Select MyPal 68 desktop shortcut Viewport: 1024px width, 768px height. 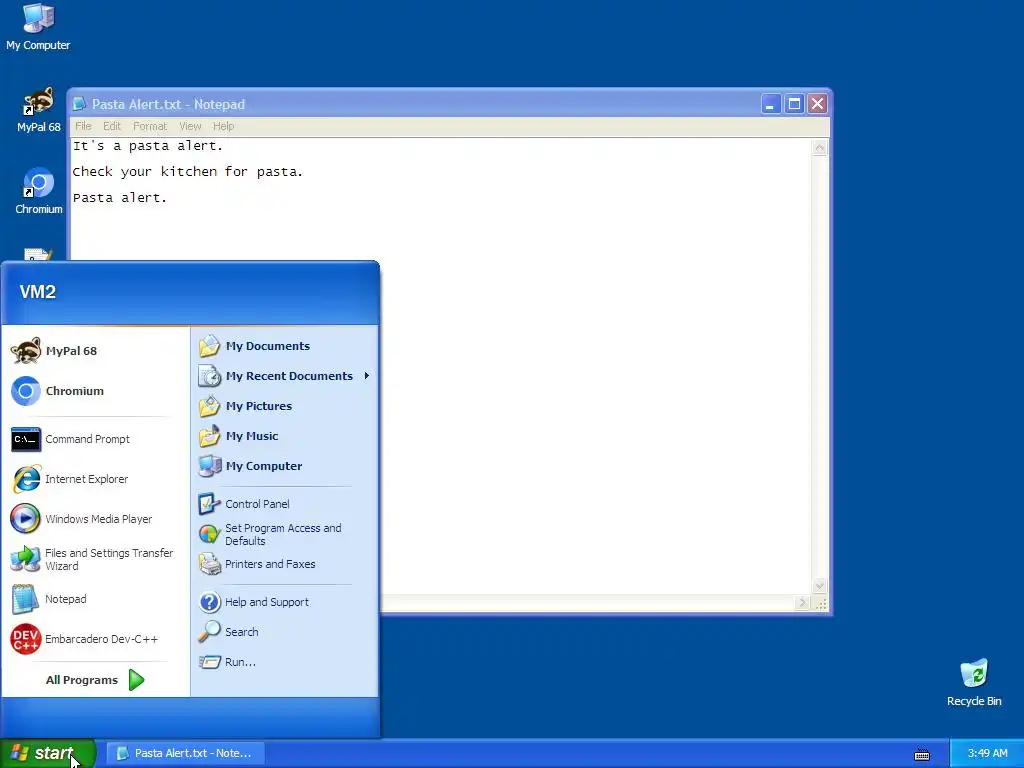pos(38,110)
